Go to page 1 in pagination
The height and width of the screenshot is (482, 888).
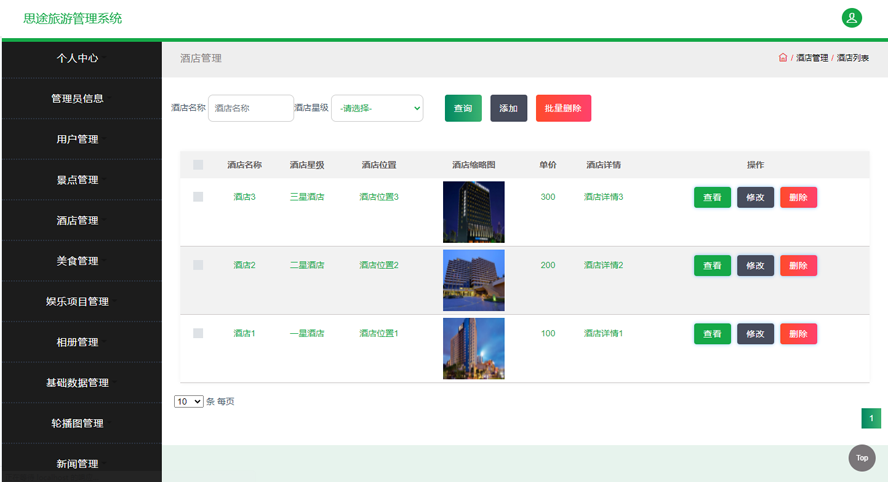870,418
